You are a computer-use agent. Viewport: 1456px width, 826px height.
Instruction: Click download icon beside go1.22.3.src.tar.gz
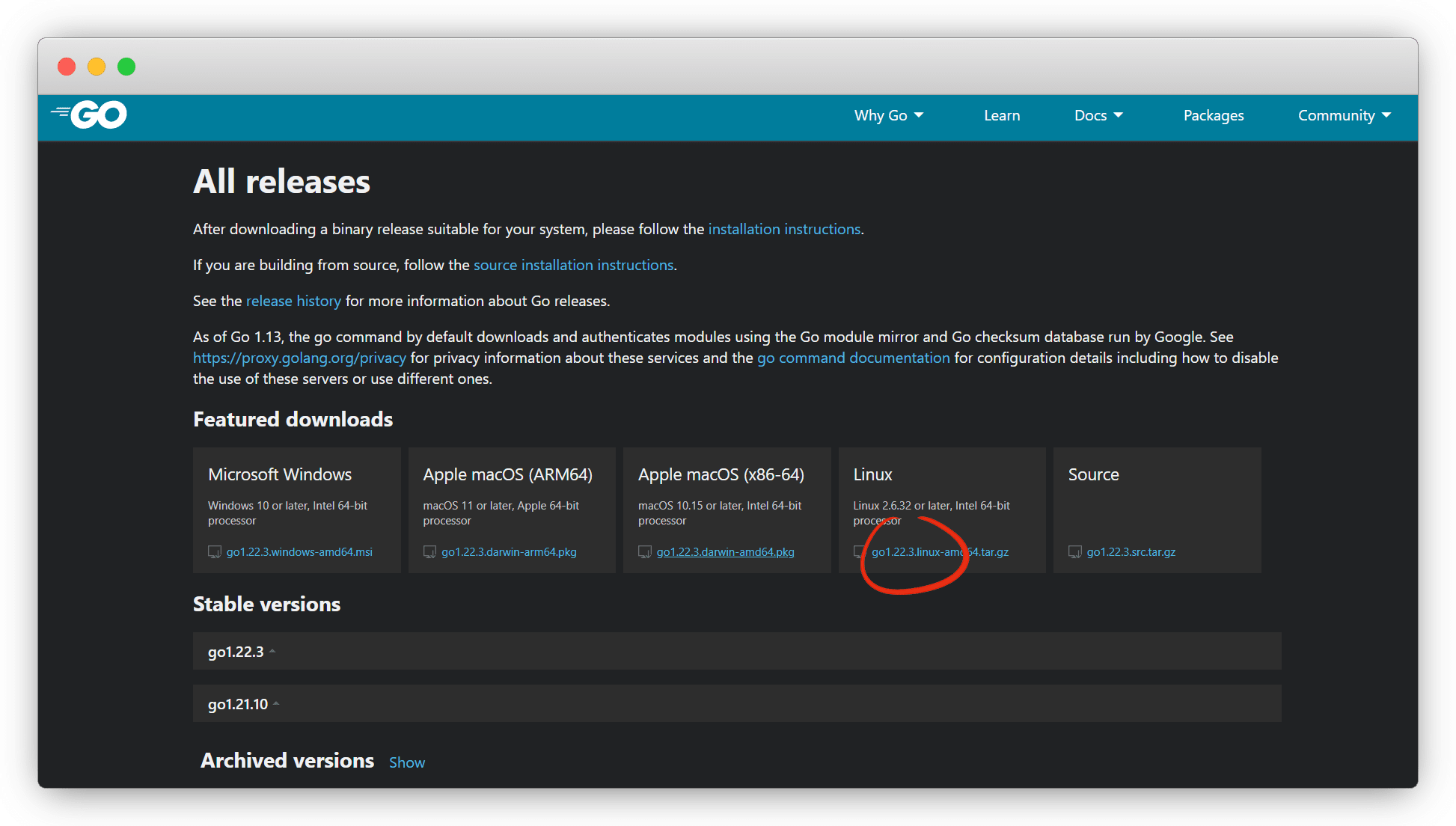[1074, 552]
